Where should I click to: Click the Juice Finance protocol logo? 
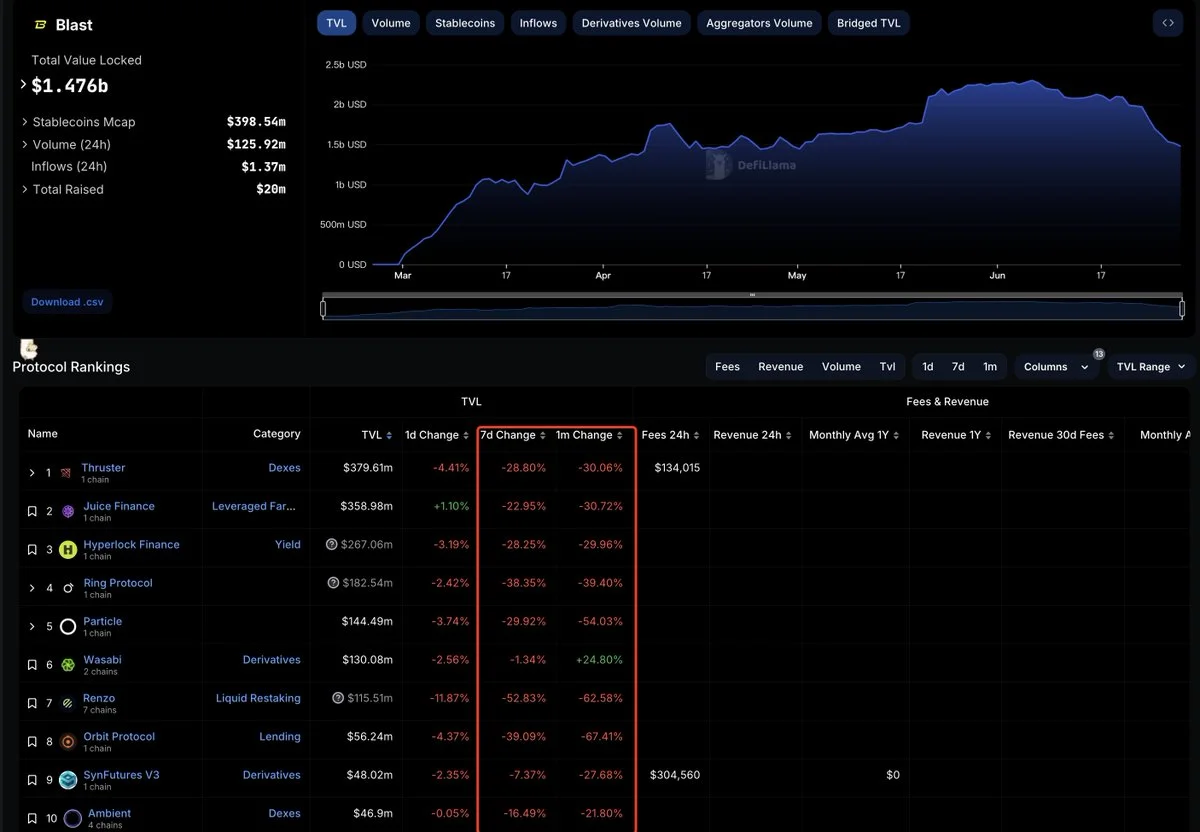(68, 511)
